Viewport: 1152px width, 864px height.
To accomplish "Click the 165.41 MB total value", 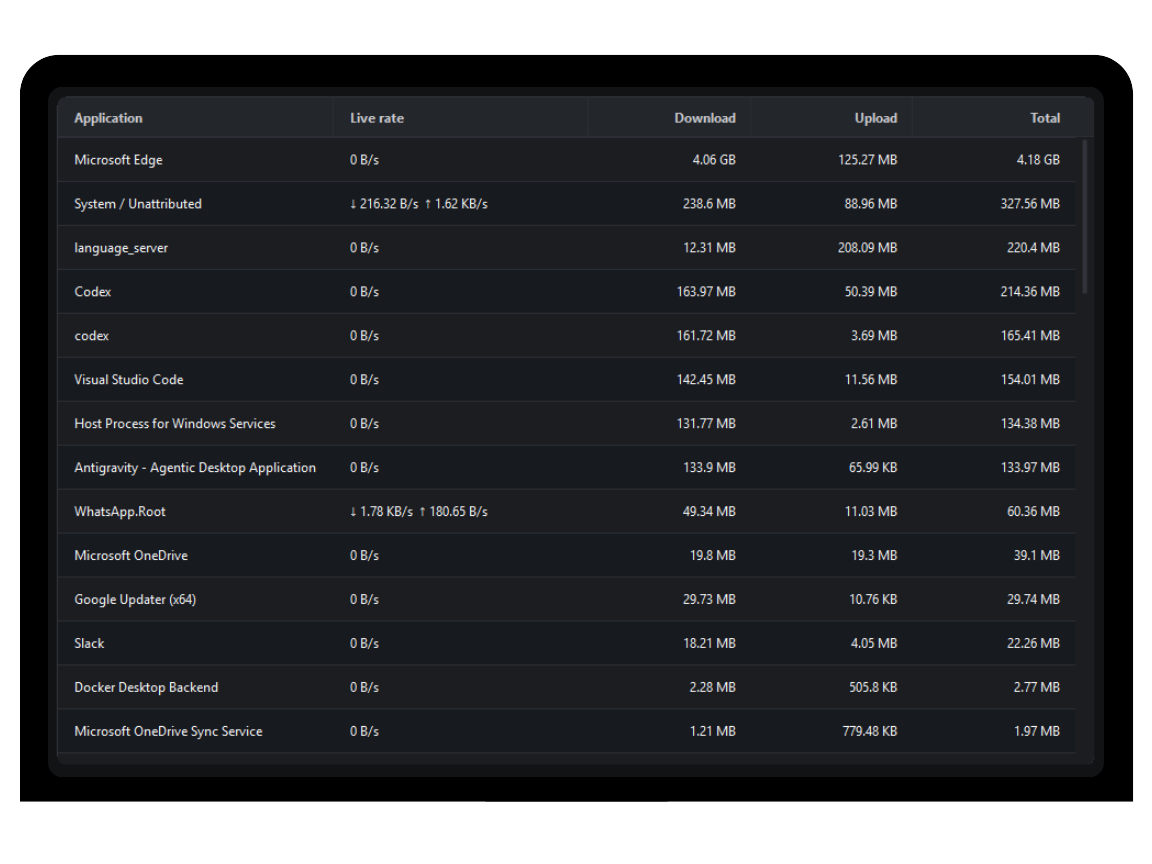I will pos(1030,336).
